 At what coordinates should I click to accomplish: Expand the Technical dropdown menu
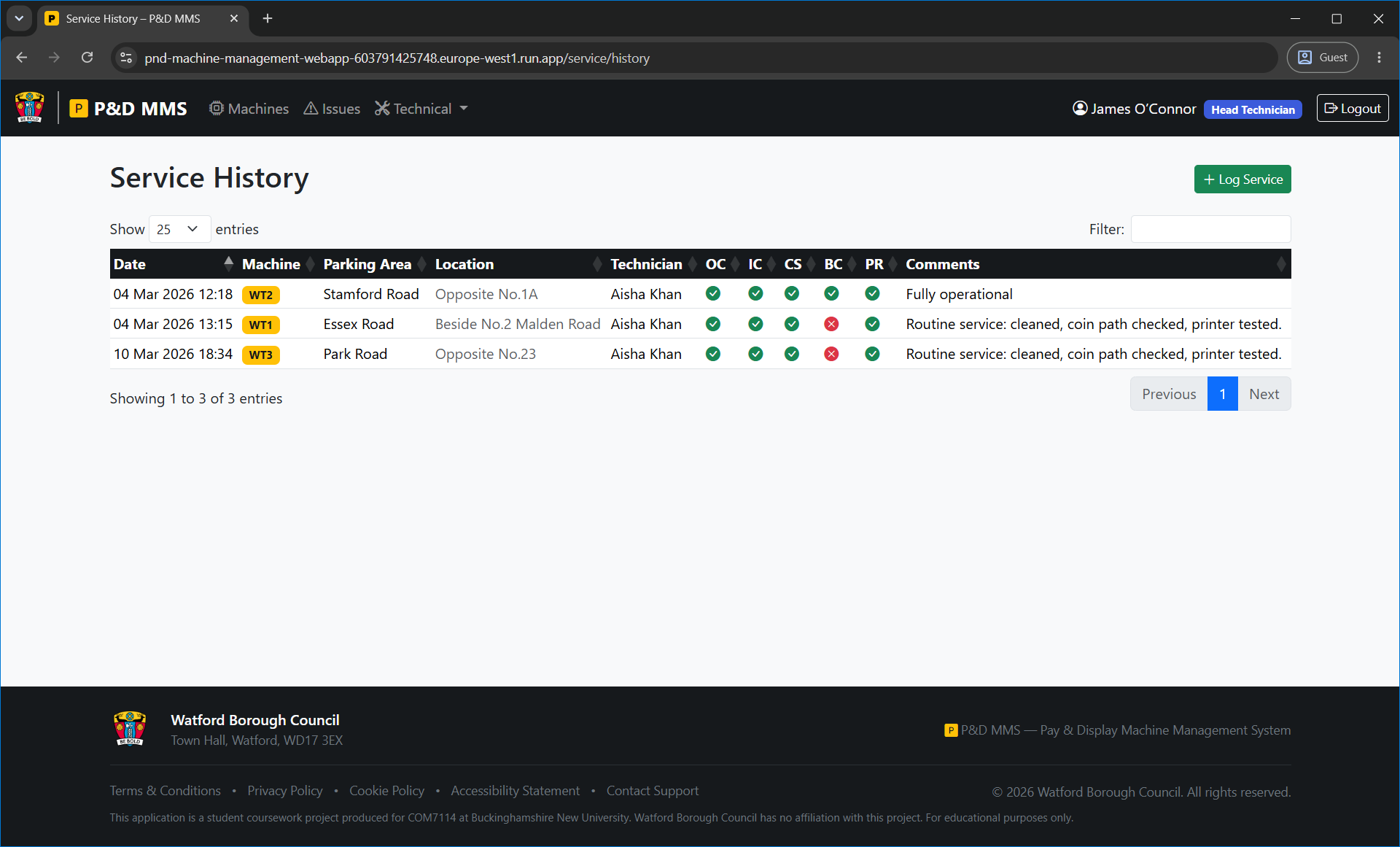421,109
